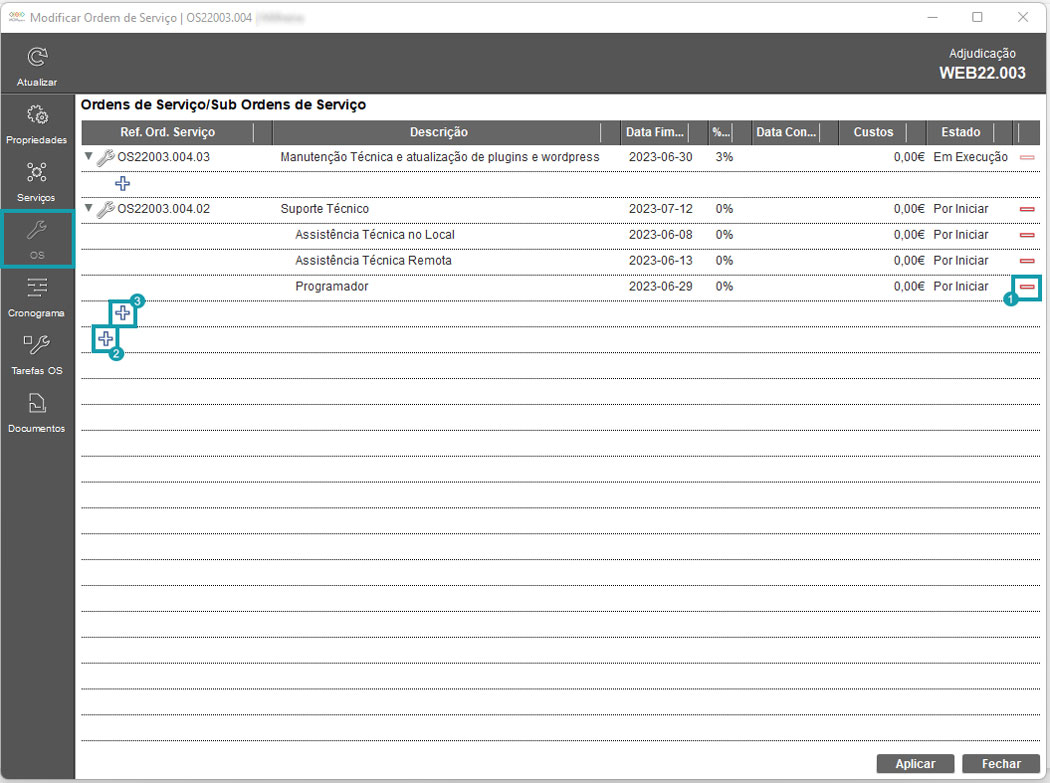Image resolution: width=1050 pixels, height=783 pixels.
Task: Select the Suporte Técnico description cell
Action: click(324, 209)
